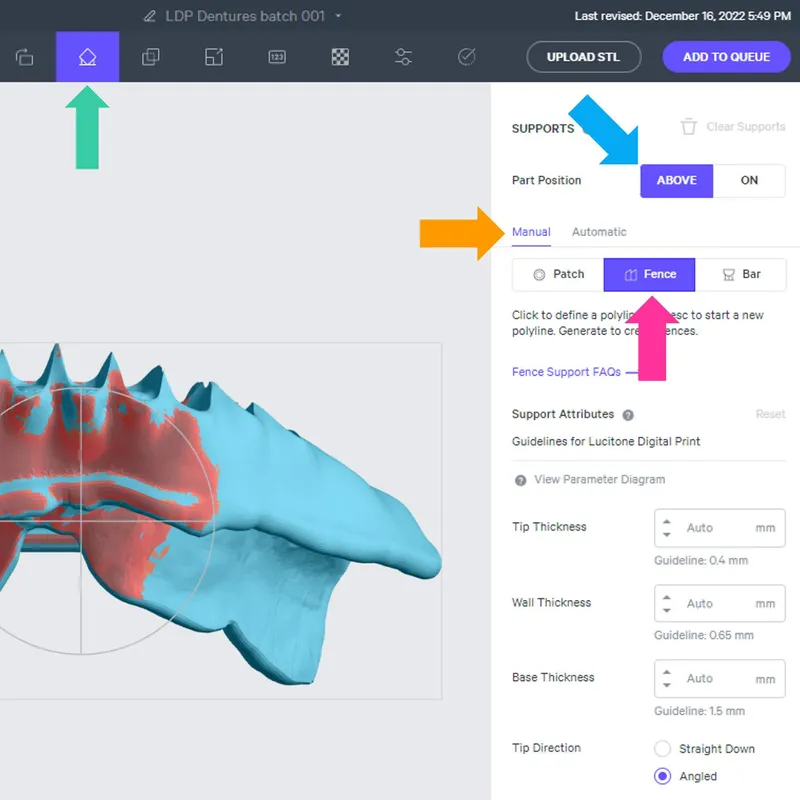
Task: Select the Angled tip direction option
Action: [x=661, y=776]
